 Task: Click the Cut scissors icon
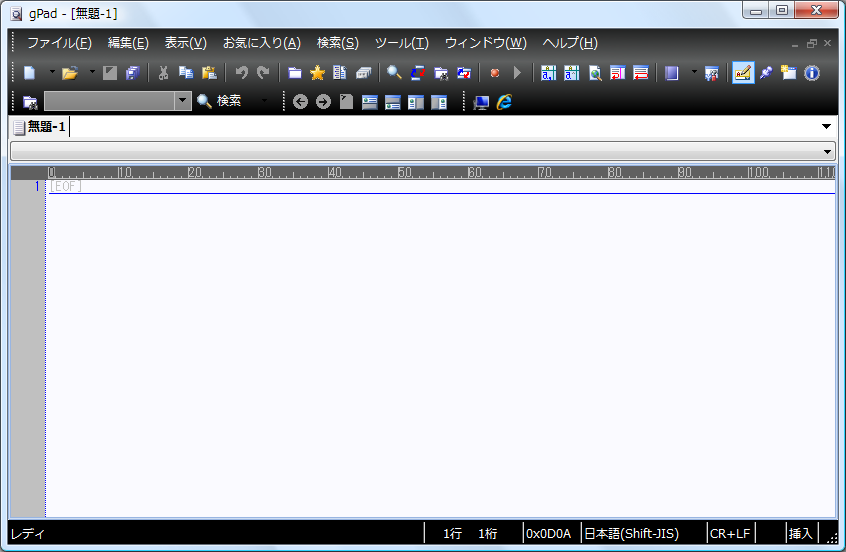tap(163, 73)
